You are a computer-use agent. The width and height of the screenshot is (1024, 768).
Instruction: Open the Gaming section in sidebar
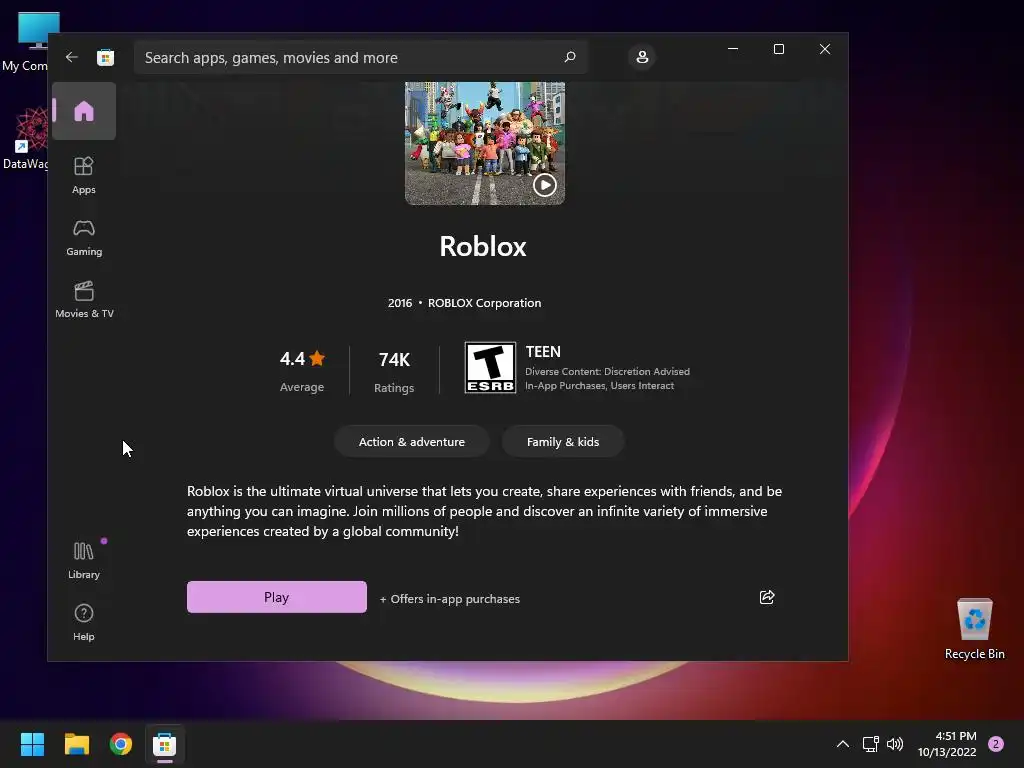pyautogui.click(x=84, y=237)
